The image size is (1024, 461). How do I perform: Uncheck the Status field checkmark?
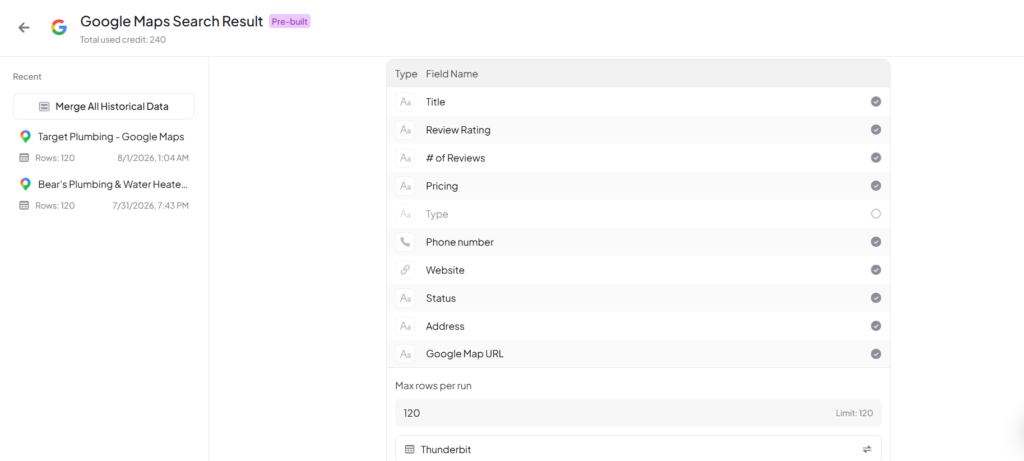click(876, 298)
